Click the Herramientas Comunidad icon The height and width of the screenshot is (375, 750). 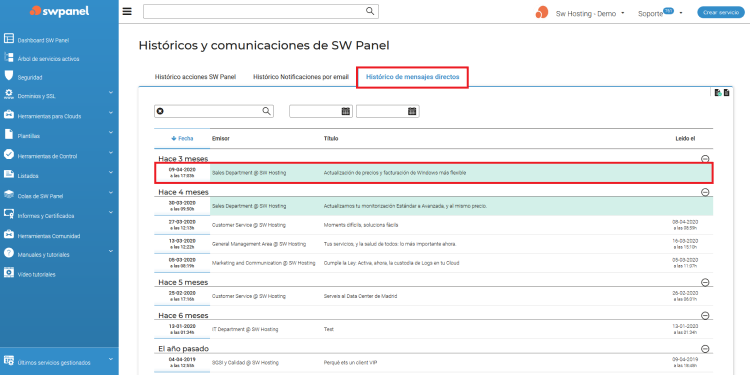[9, 234]
